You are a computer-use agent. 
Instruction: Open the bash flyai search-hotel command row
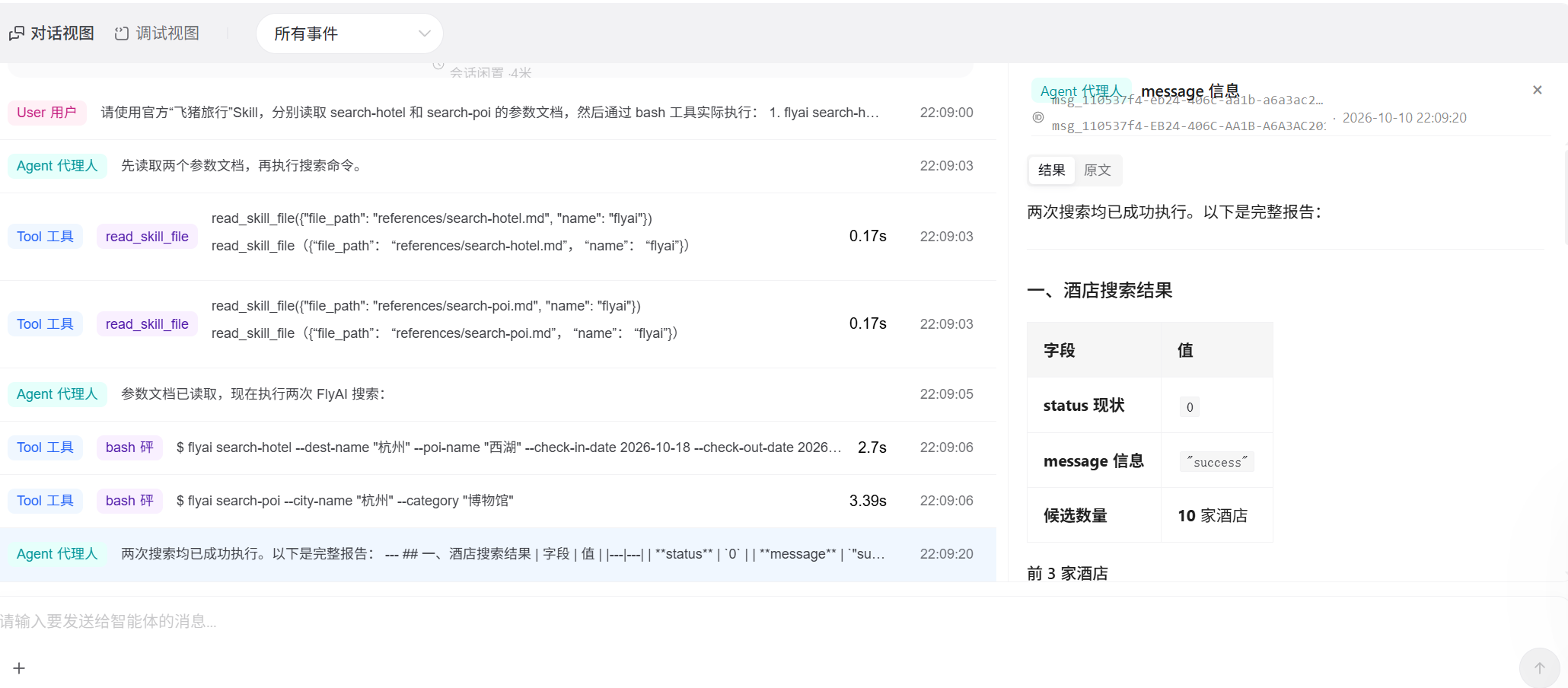point(498,448)
